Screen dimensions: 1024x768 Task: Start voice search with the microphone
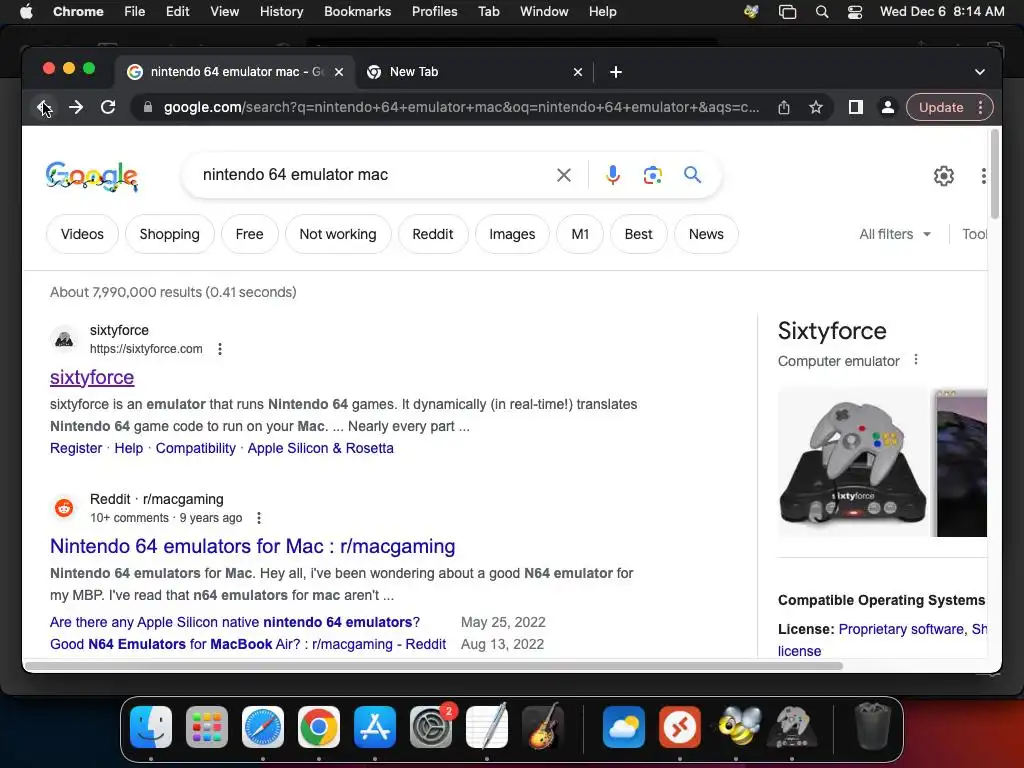pos(613,175)
